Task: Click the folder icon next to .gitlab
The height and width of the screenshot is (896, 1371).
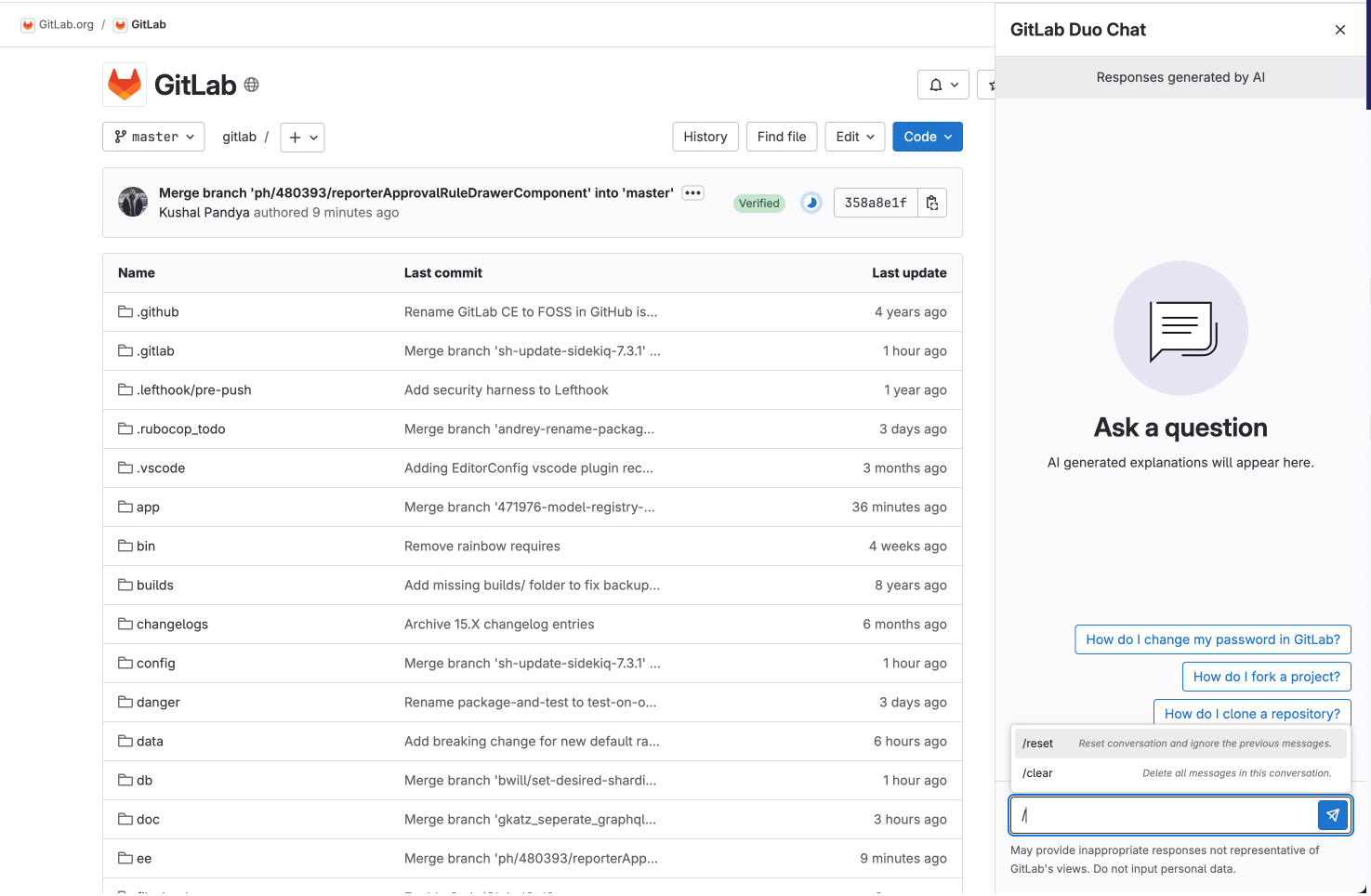Action: [x=125, y=350]
